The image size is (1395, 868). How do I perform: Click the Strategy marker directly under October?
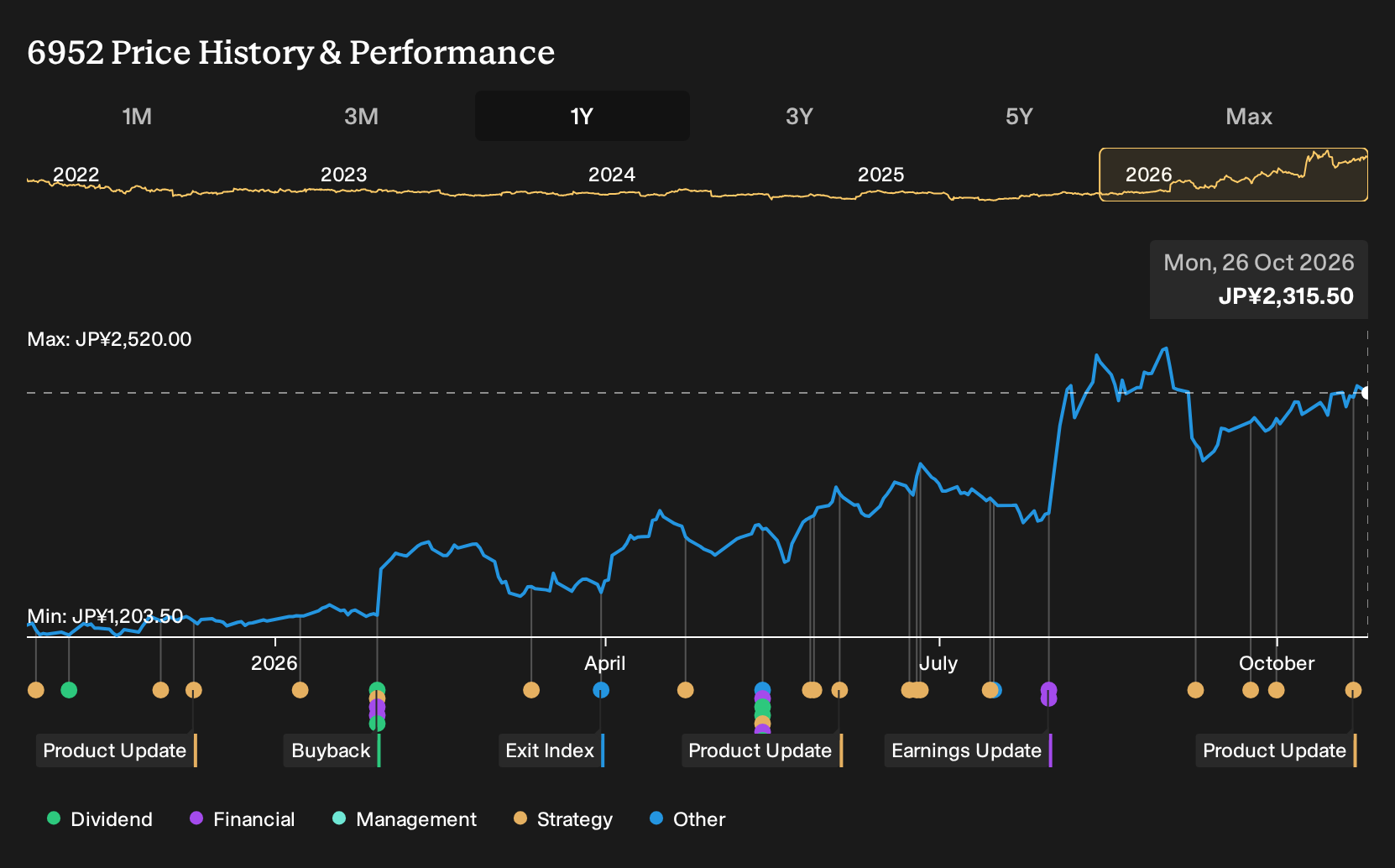tap(1276, 690)
